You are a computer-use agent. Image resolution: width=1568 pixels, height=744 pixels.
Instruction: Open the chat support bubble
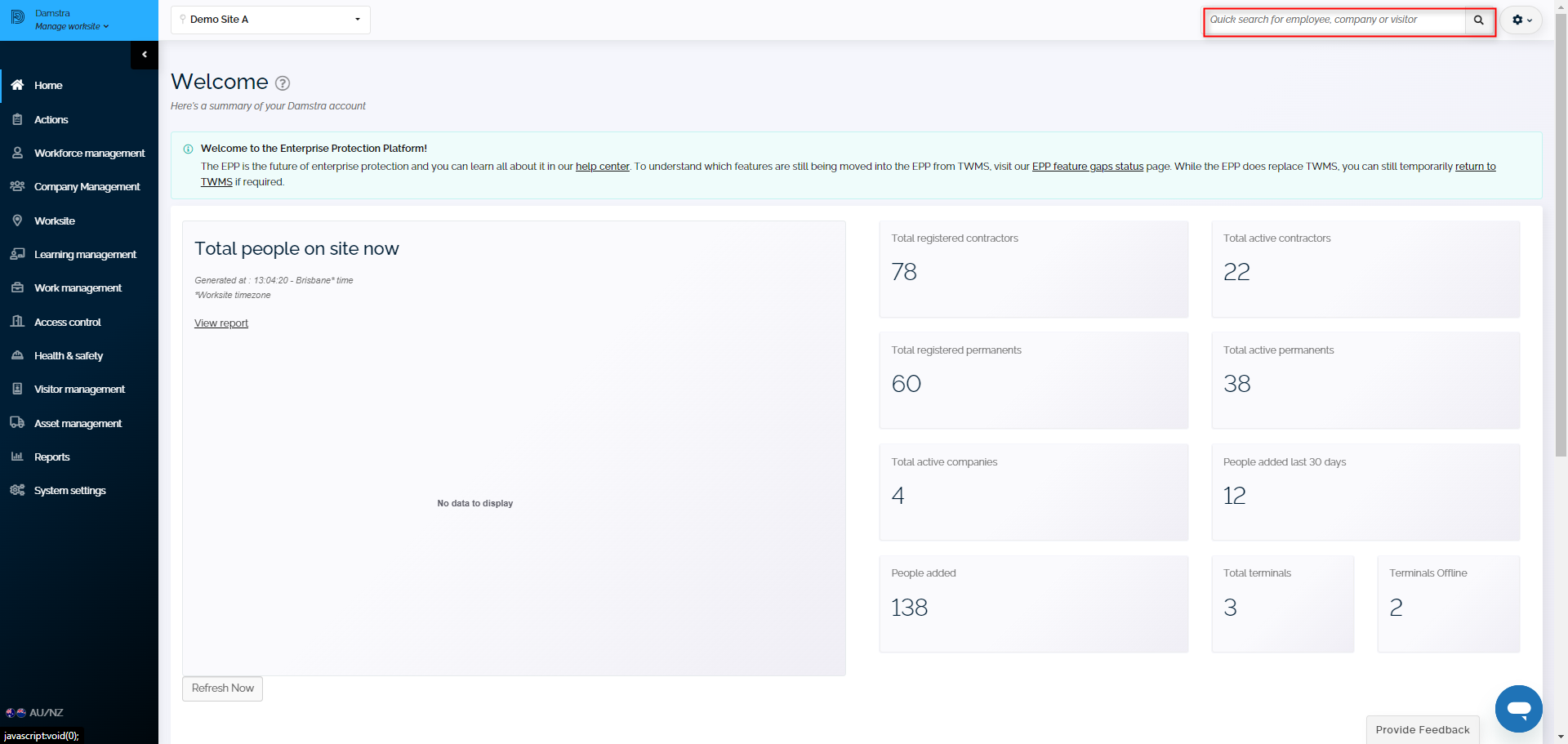click(1518, 708)
